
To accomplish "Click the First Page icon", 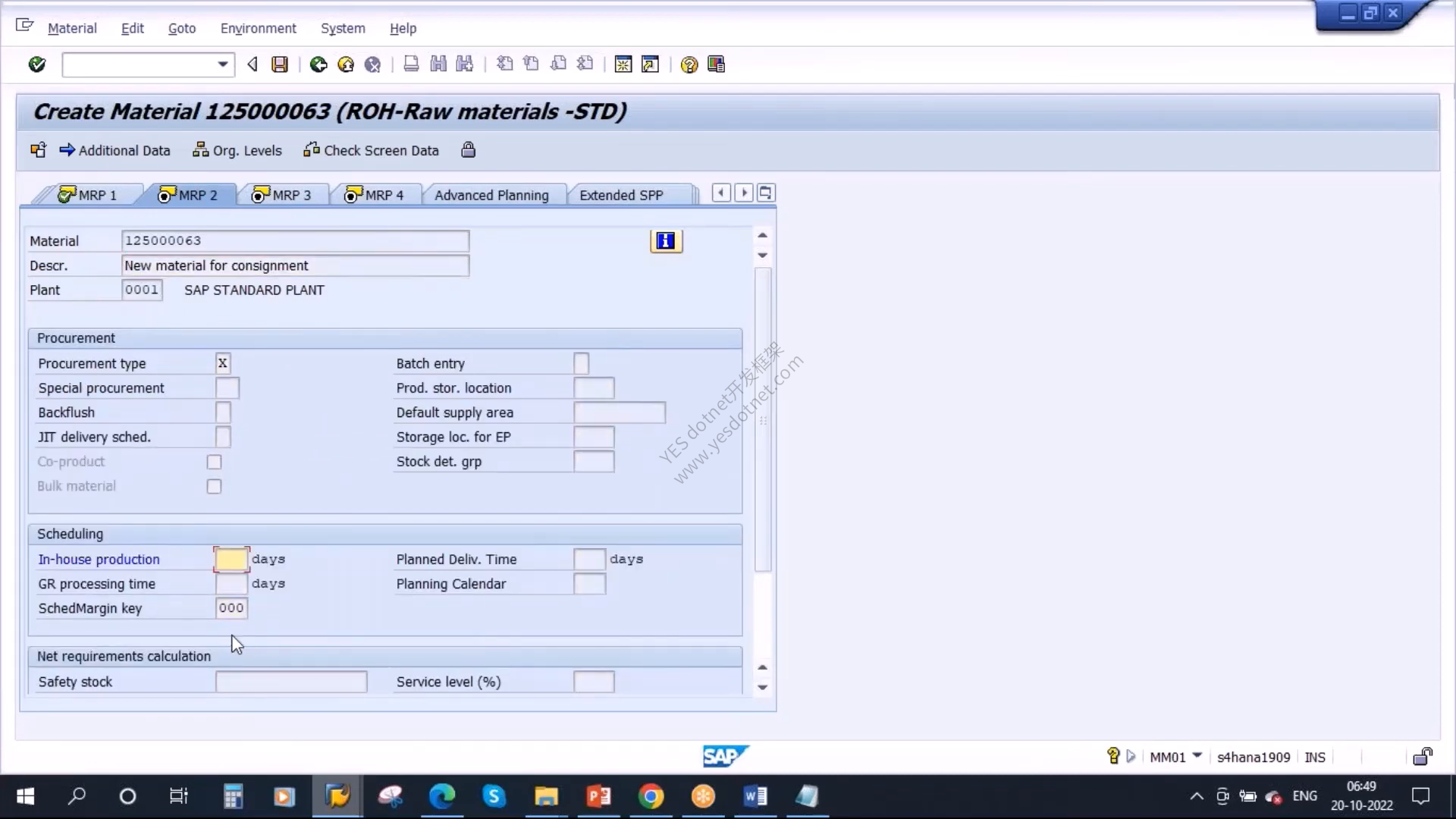I will (x=504, y=64).
